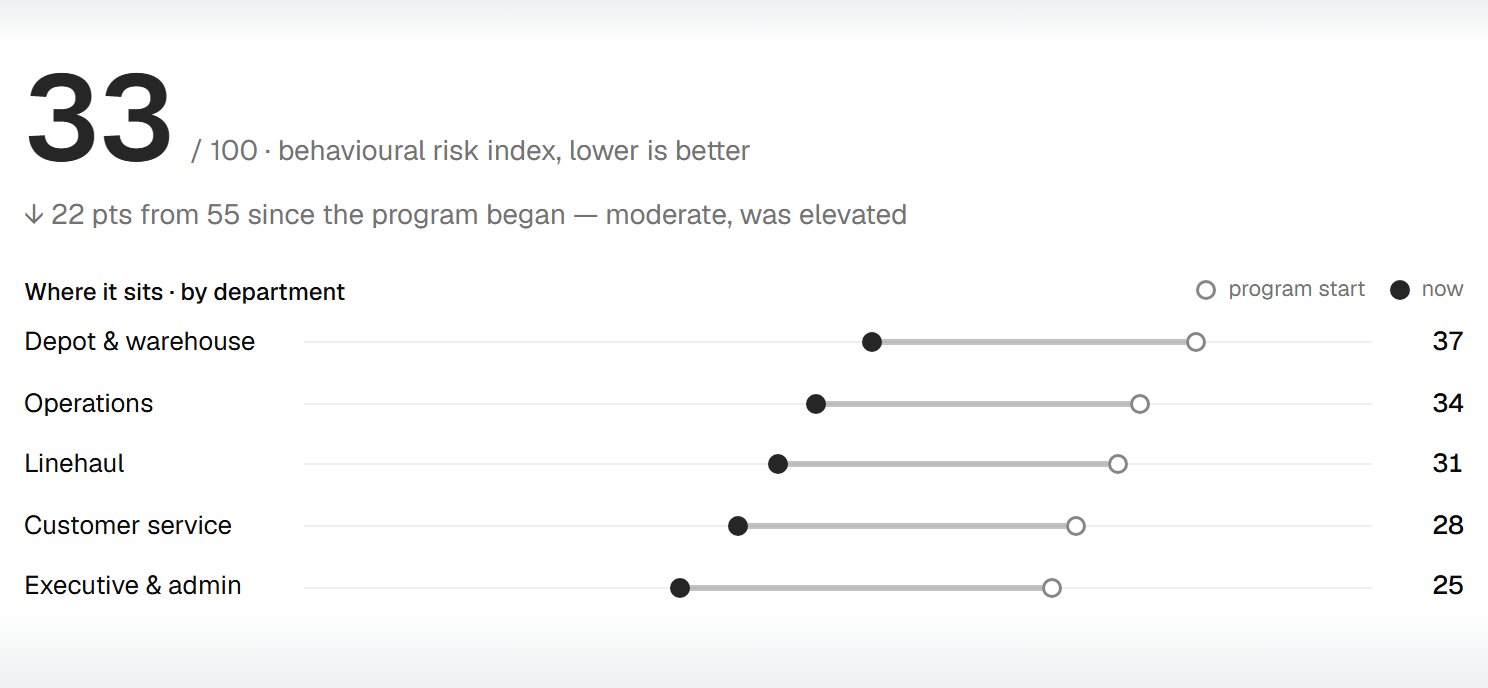Toggle the 'now' legend marker
Image resolution: width=1488 pixels, height=688 pixels.
click(1401, 290)
